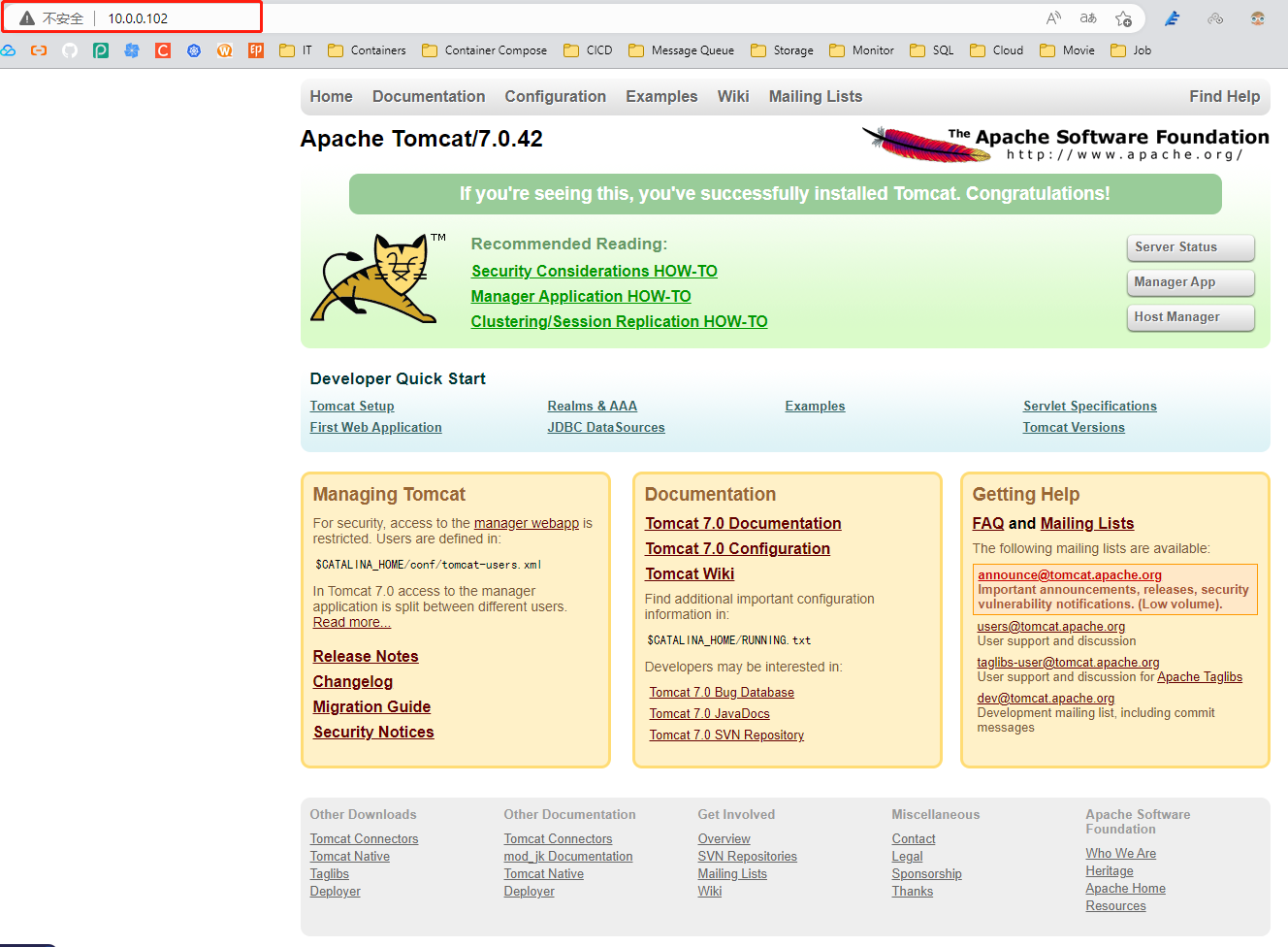Open Find Help in navigation bar

coord(1225,96)
